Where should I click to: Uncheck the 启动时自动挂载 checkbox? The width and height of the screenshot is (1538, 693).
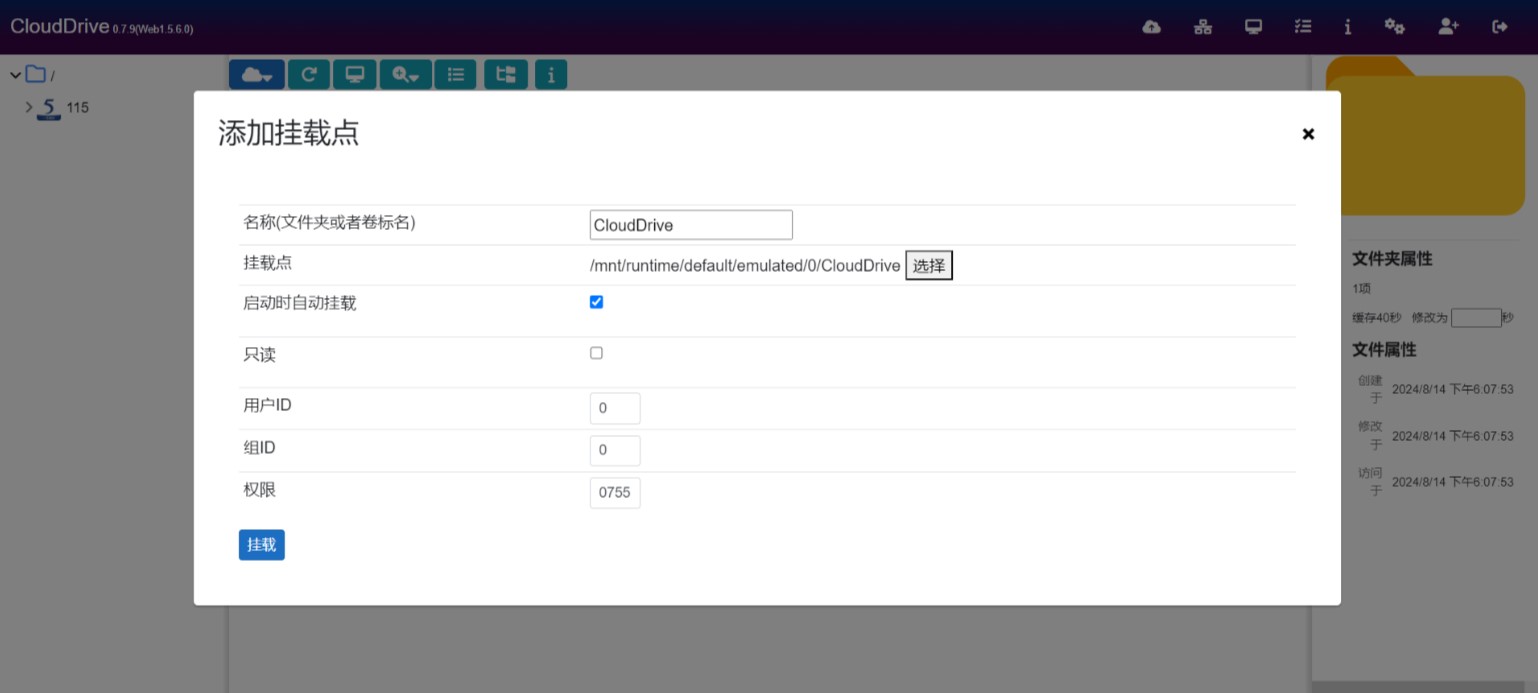597,302
